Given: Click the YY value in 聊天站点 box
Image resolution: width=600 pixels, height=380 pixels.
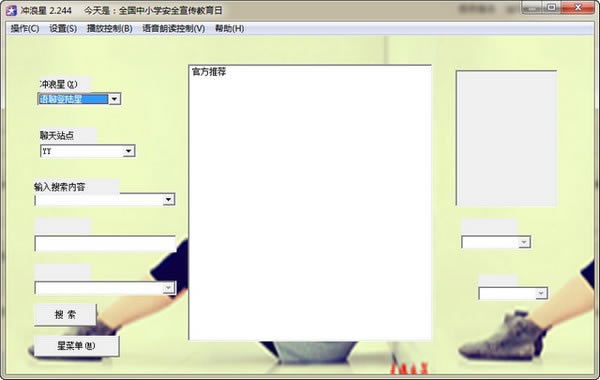Looking at the screenshot, I should tap(47, 151).
